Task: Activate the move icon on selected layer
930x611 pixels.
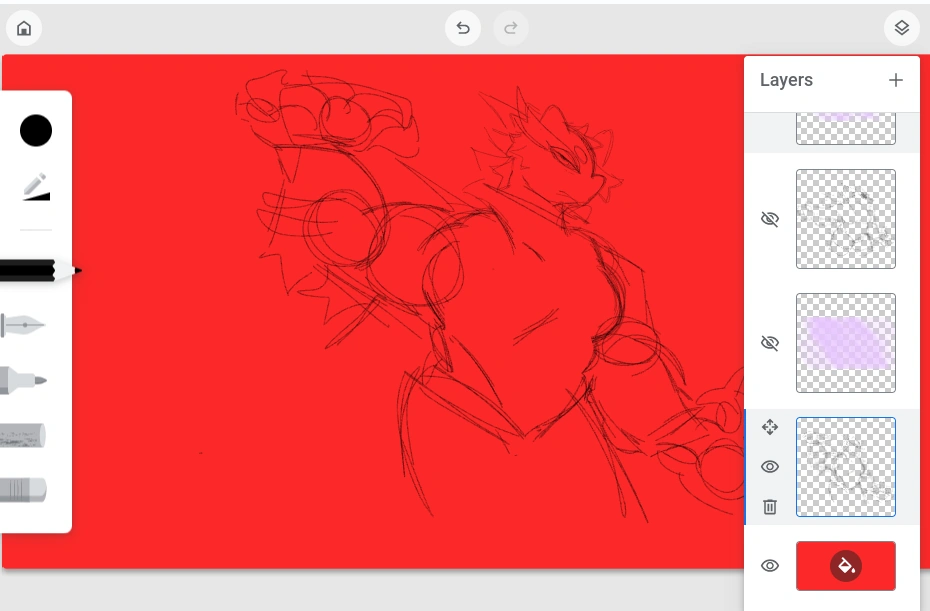Action: coord(769,427)
